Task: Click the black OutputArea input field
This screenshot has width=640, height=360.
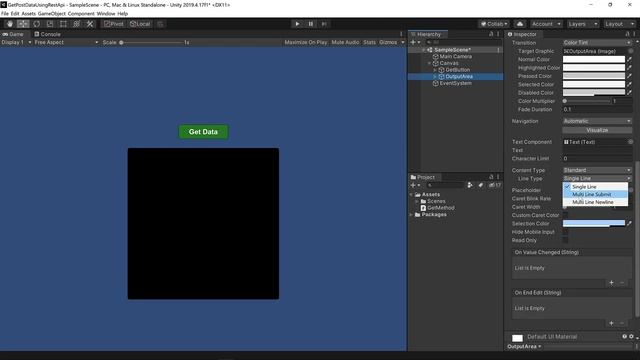Action: click(x=203, y=224)
